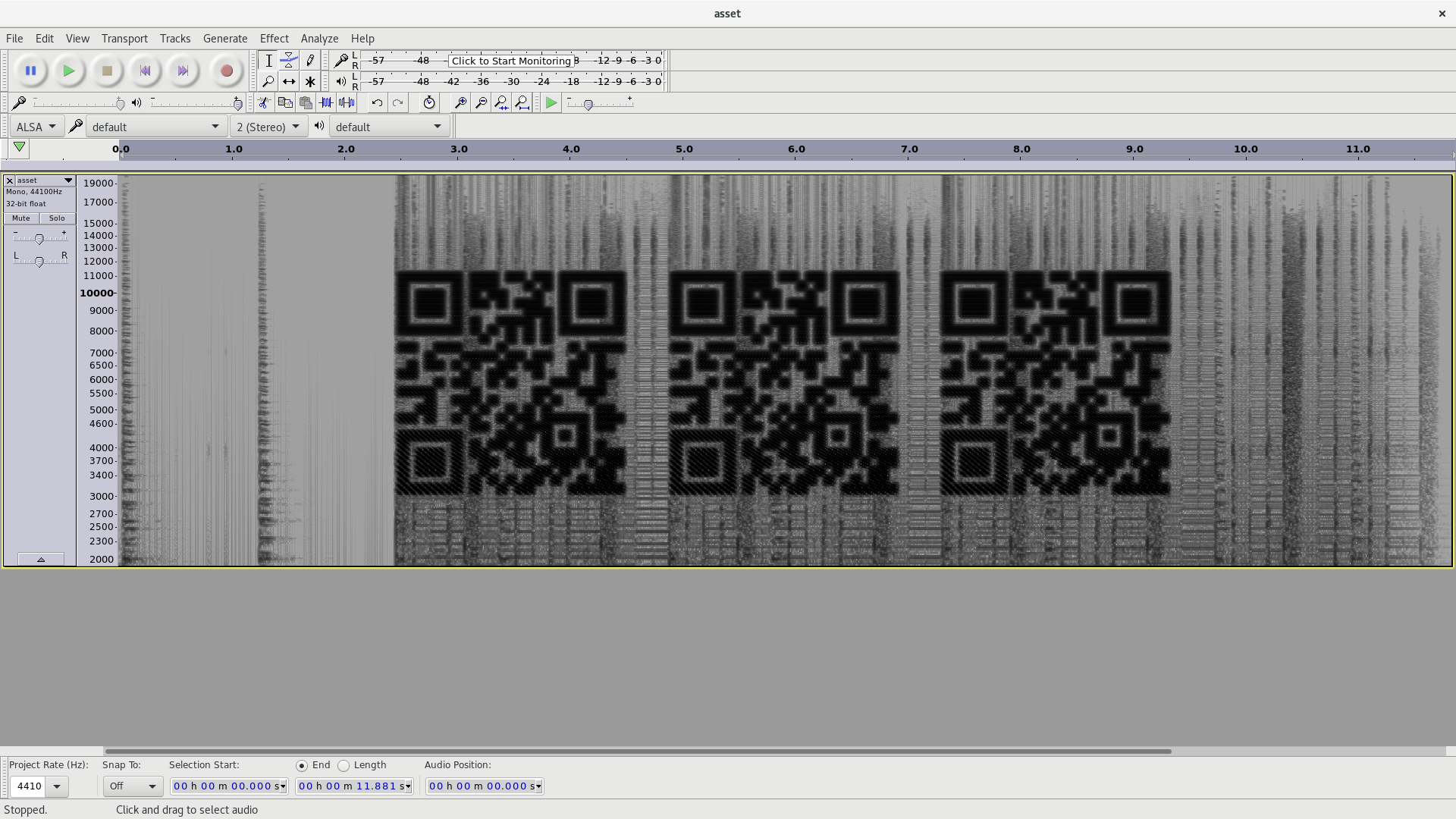The image size is (1456, 819).
Task: Select the Envelope tool
Action: tap(289, 61)
